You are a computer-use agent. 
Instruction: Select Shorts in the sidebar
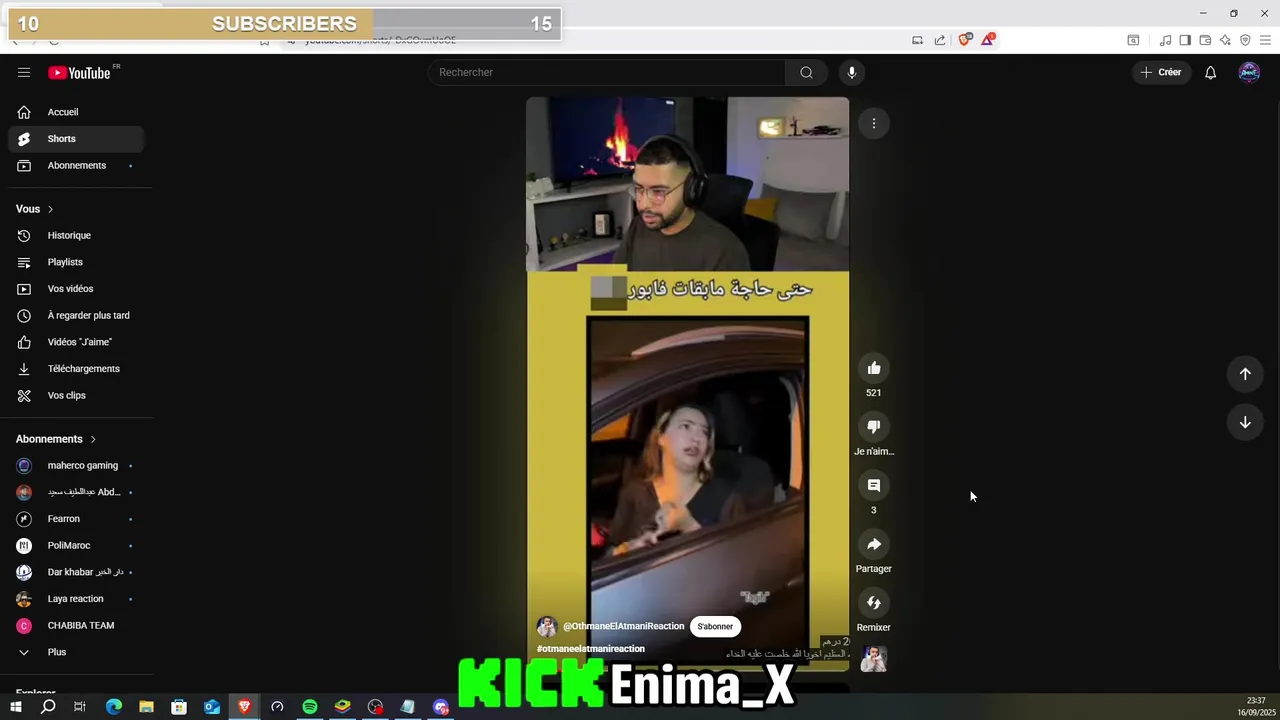(76, 139)
